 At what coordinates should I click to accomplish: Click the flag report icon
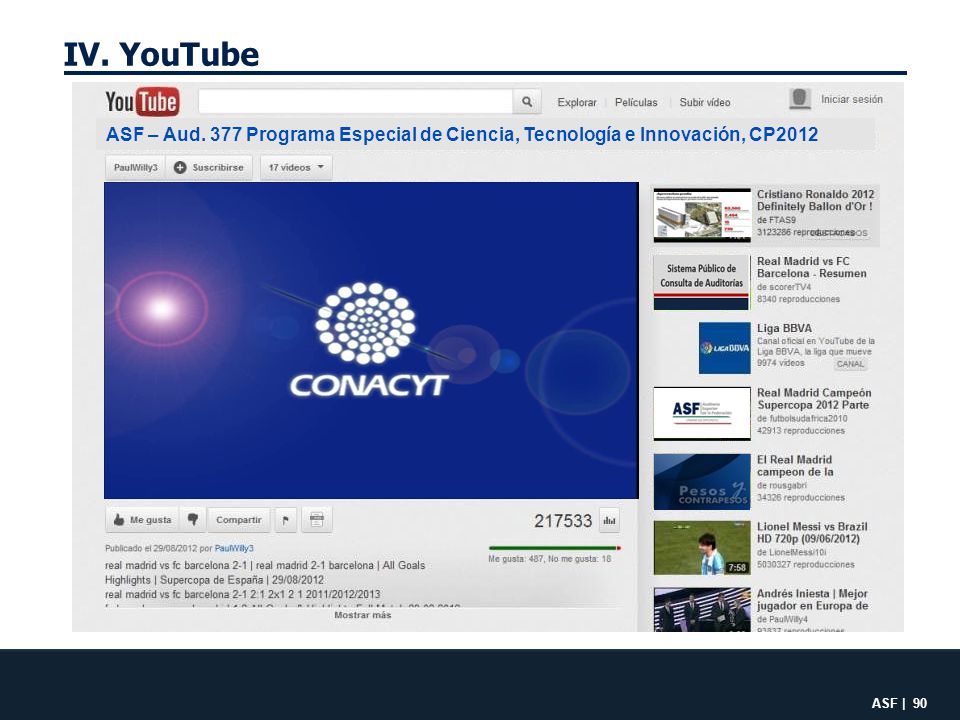click(285, 520)
